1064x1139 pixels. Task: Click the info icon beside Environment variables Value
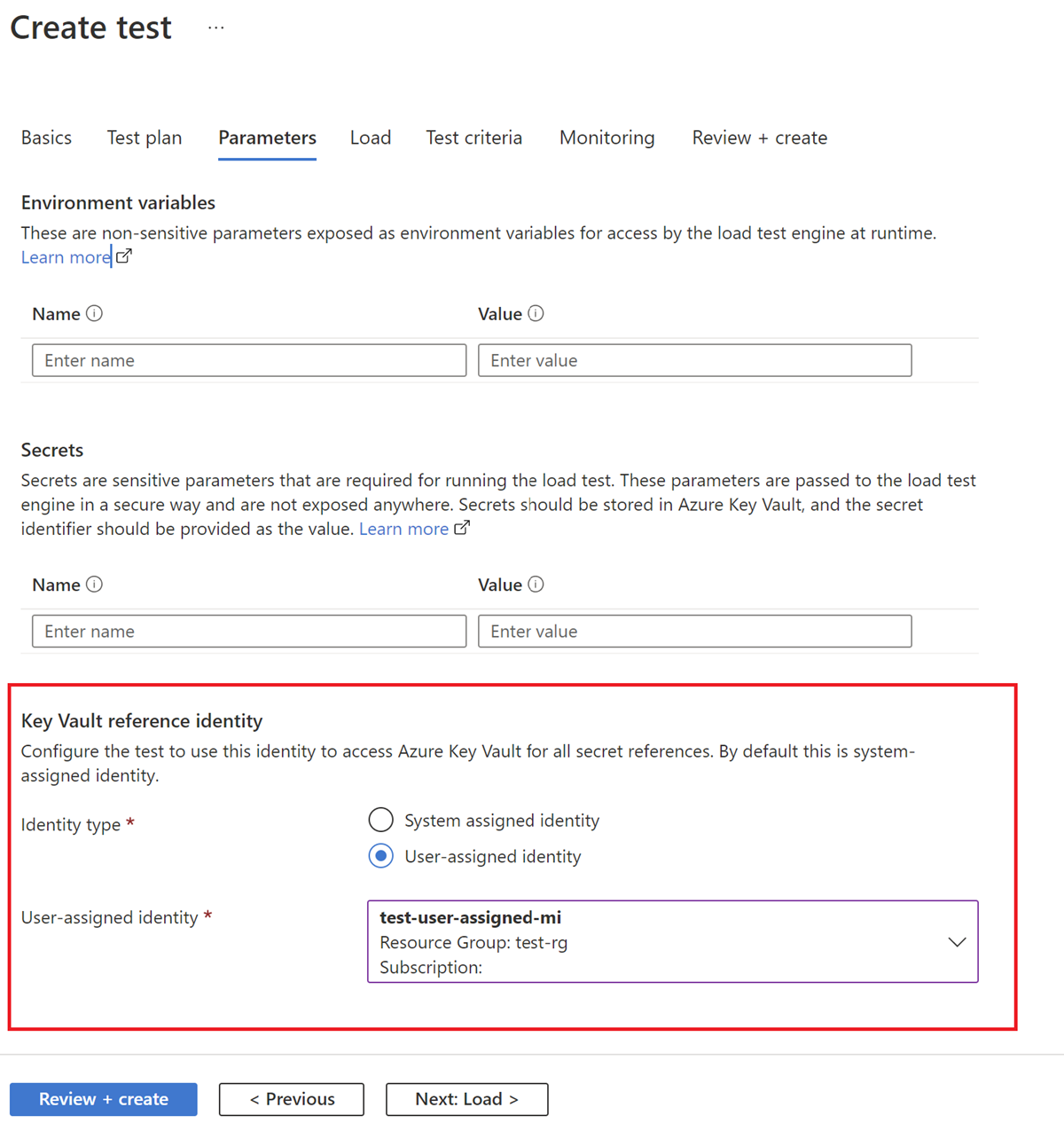pyautogui.click(x=536, y=313)
